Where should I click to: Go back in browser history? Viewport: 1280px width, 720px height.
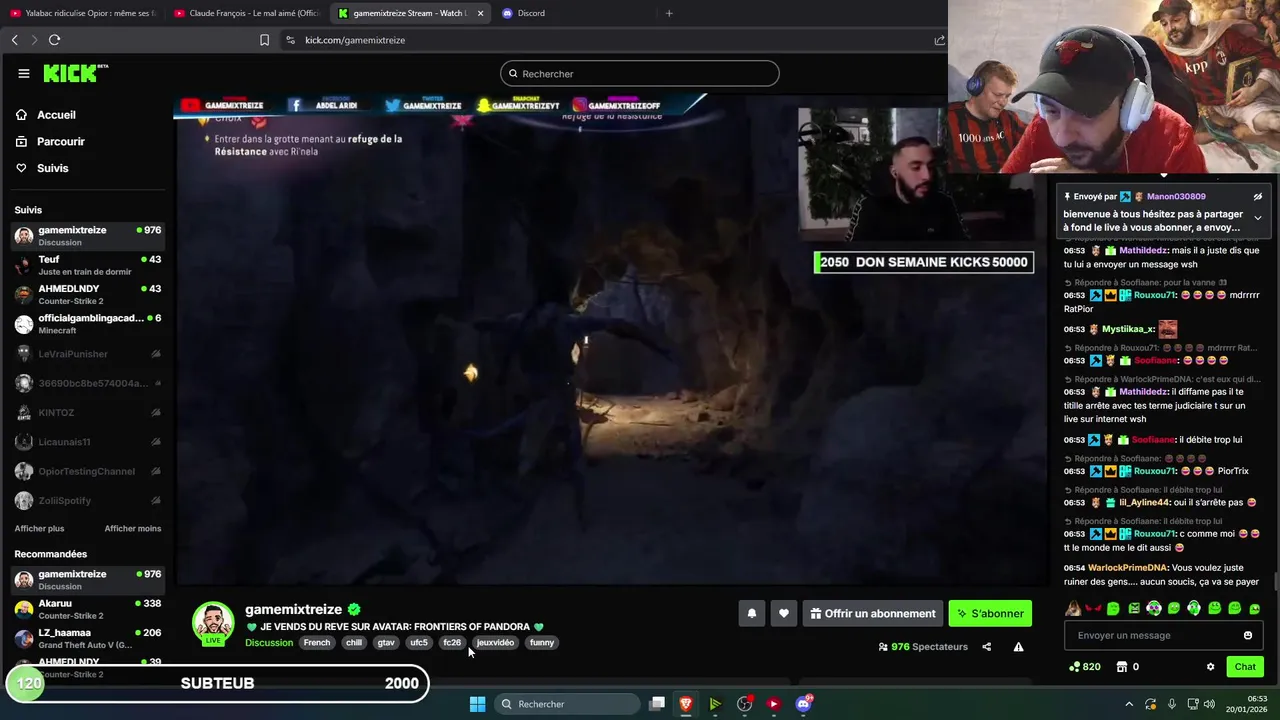click(14, 40)
